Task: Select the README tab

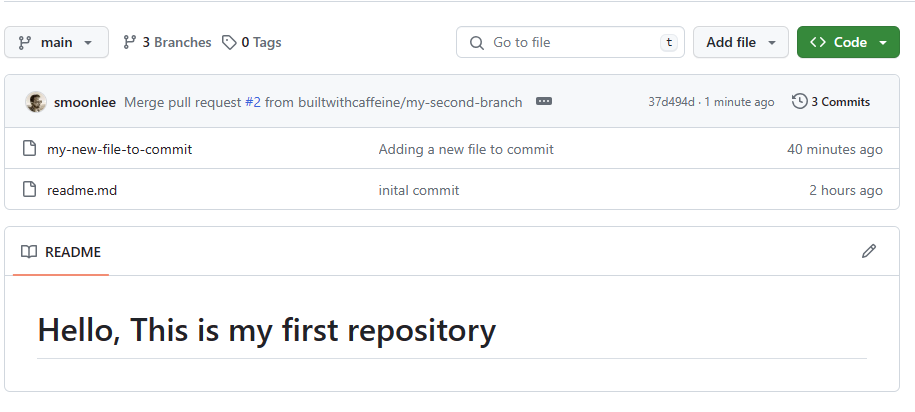Action: point(61,252)
